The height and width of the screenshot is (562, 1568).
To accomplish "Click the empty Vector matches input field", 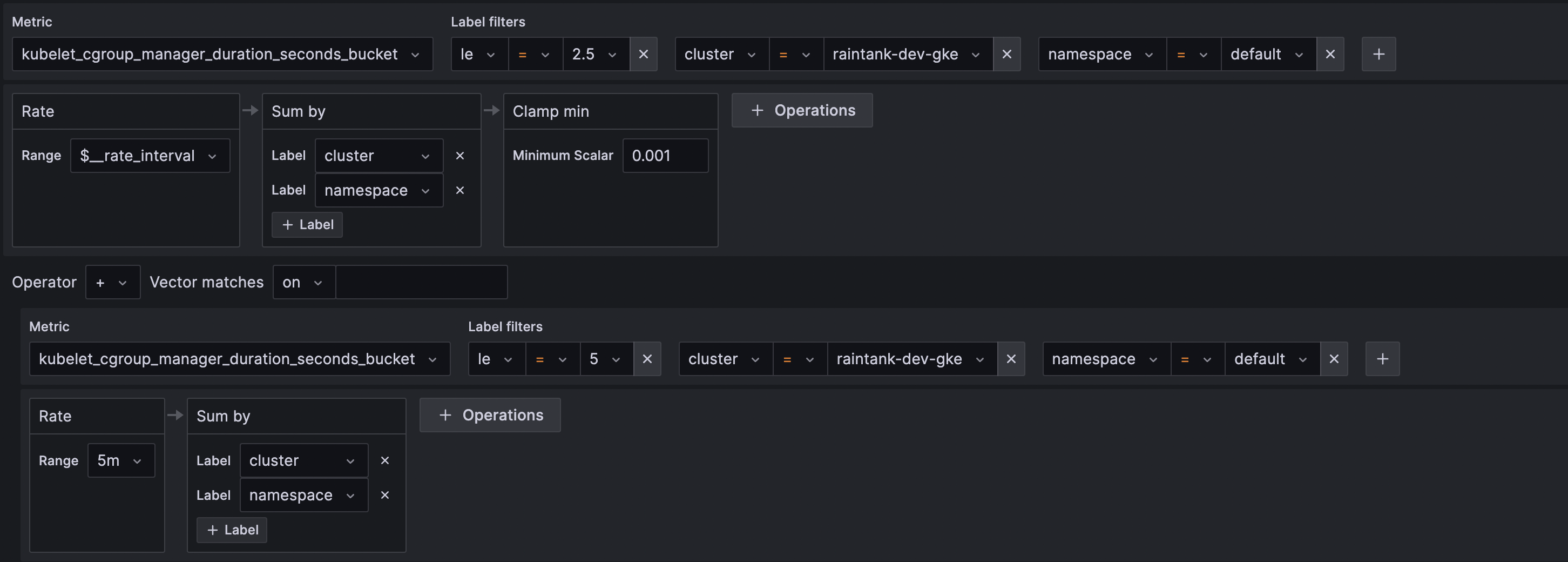I will tap(421, 282).
